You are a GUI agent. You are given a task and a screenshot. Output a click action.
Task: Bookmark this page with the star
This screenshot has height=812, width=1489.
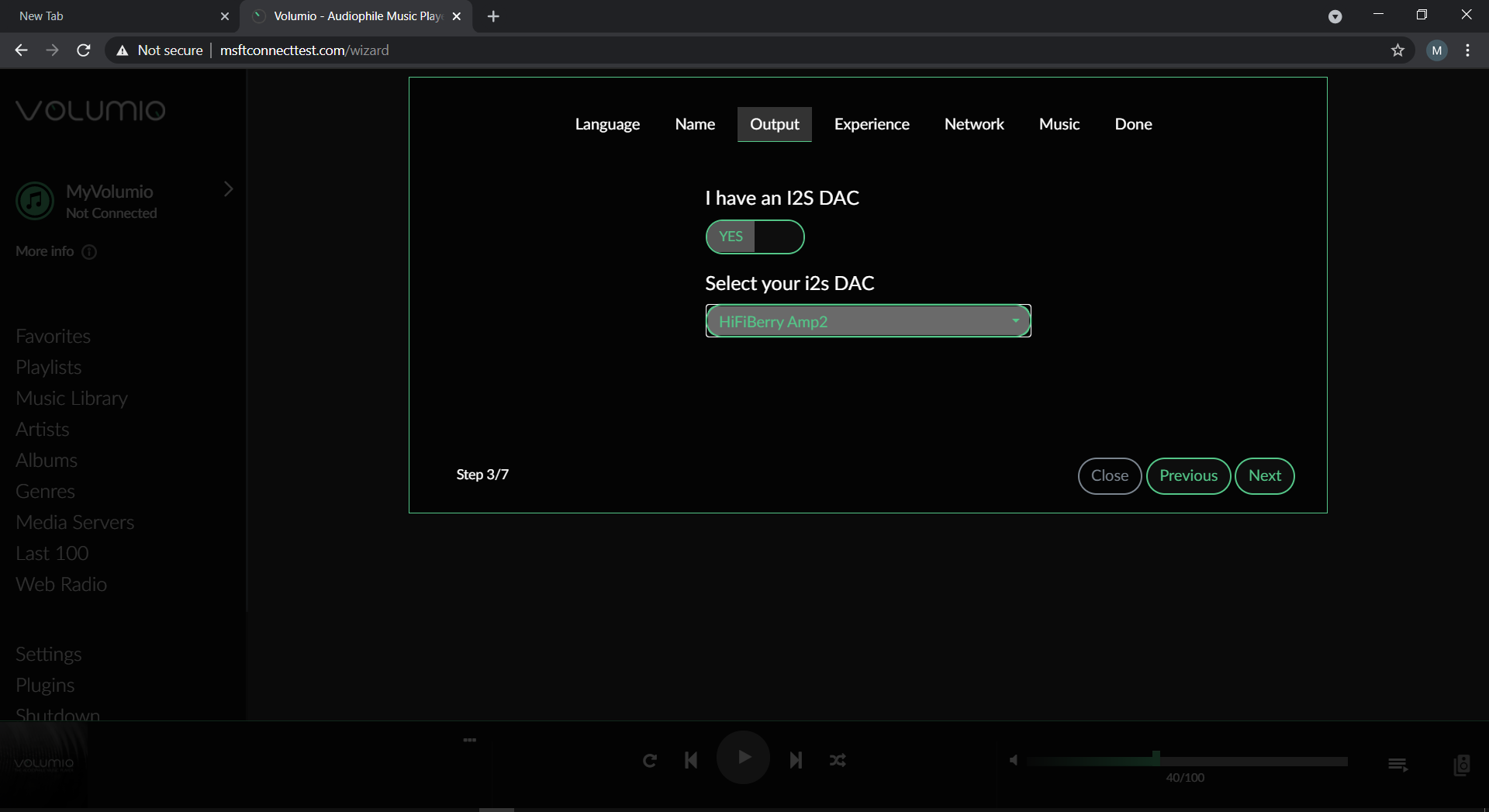coord(1397,50)
